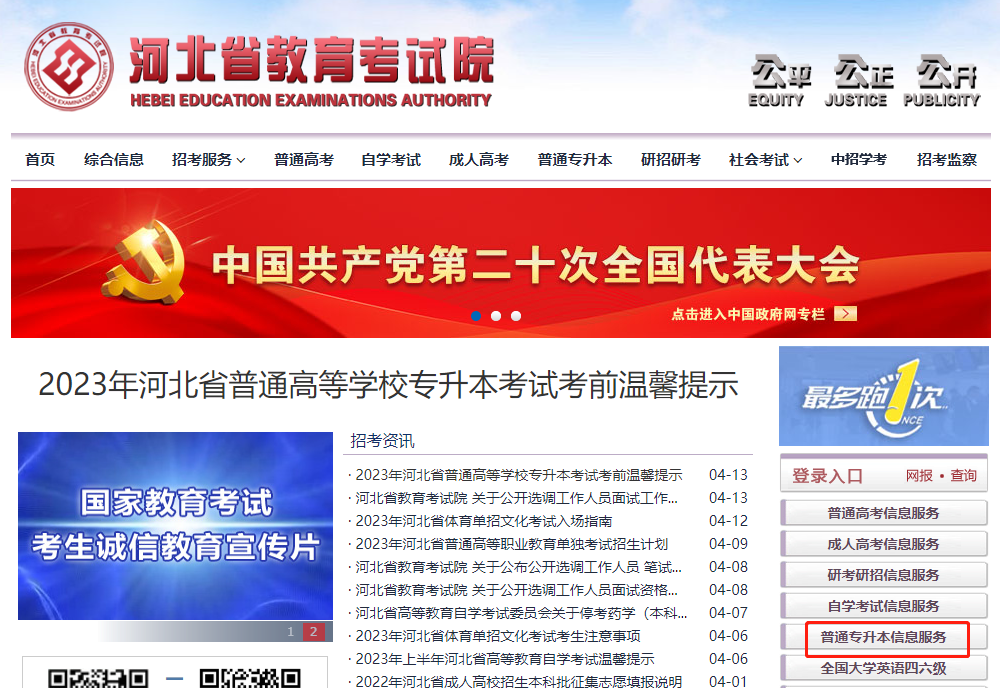The image size is (1000, 688).
Task: Open news 关于公开选调工作人员面试工作 dated 04-13
Action: click(517, 498)
